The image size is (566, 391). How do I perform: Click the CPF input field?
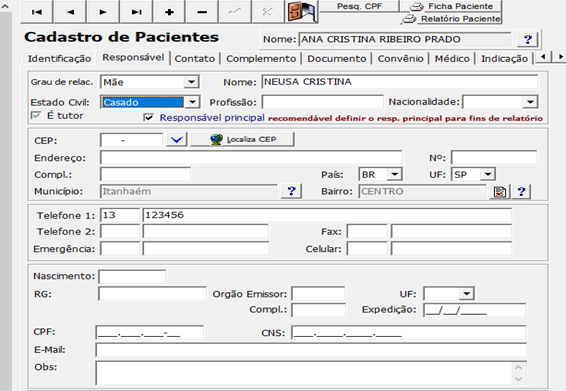click(x=149, y=332)
